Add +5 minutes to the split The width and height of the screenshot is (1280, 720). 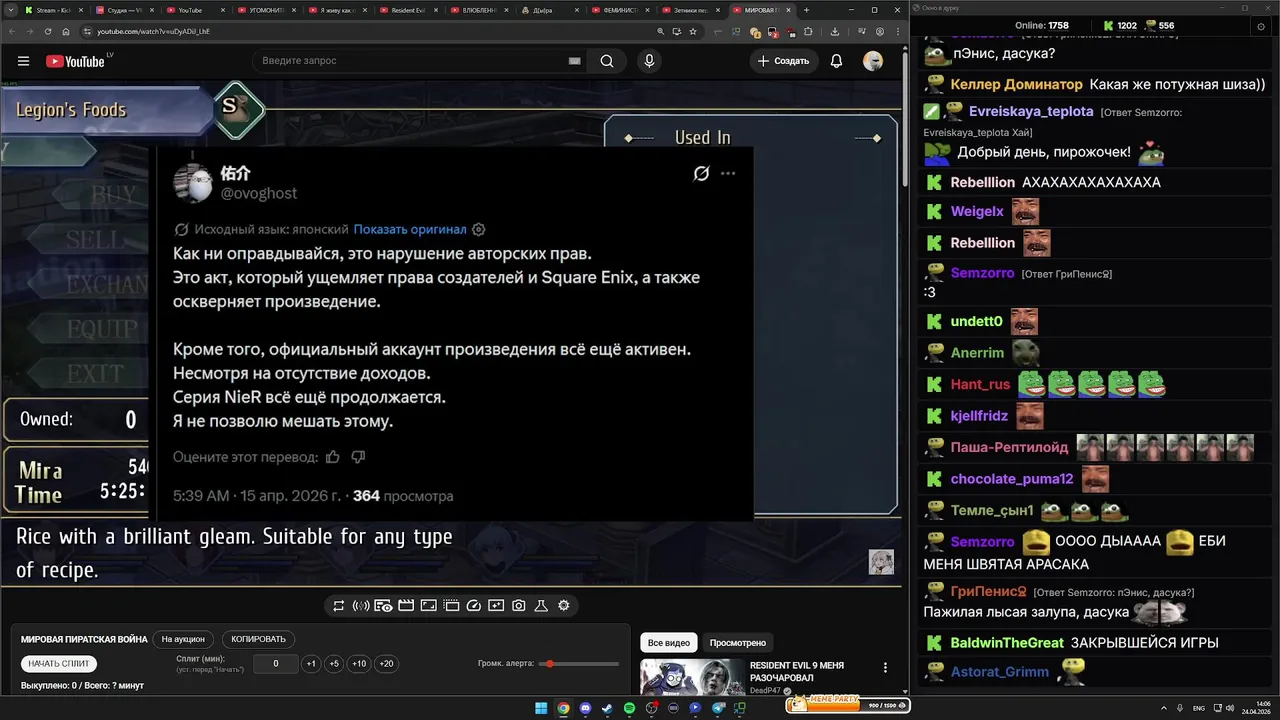(x=334, y=663)
